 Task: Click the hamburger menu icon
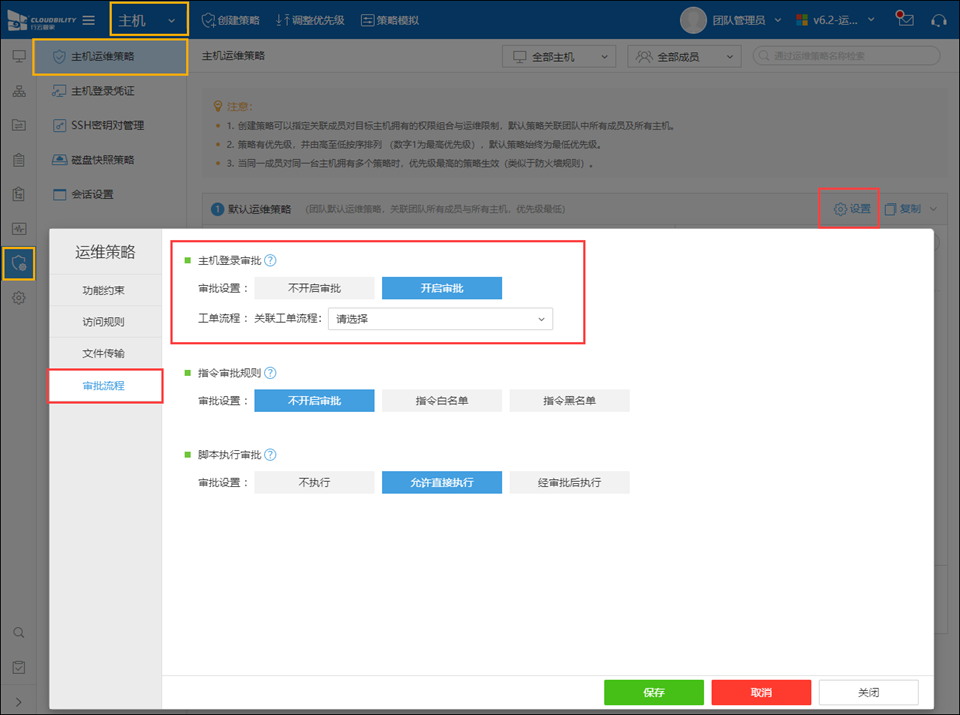click(89, 20)
